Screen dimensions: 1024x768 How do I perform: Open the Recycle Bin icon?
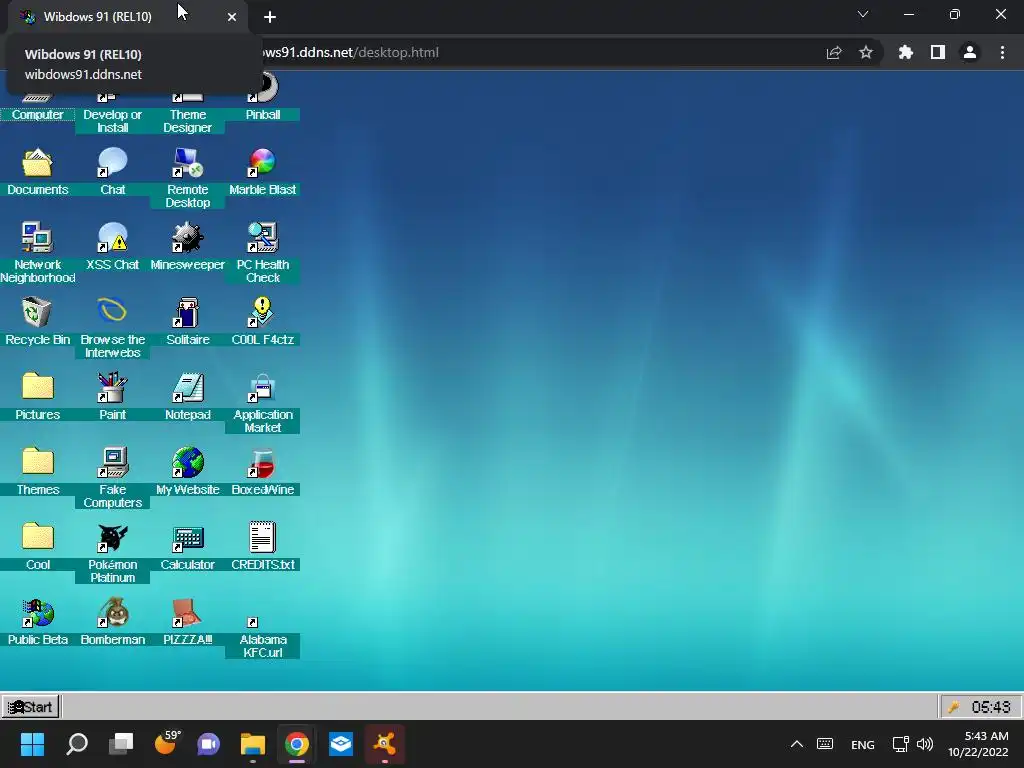click(37, 313)
